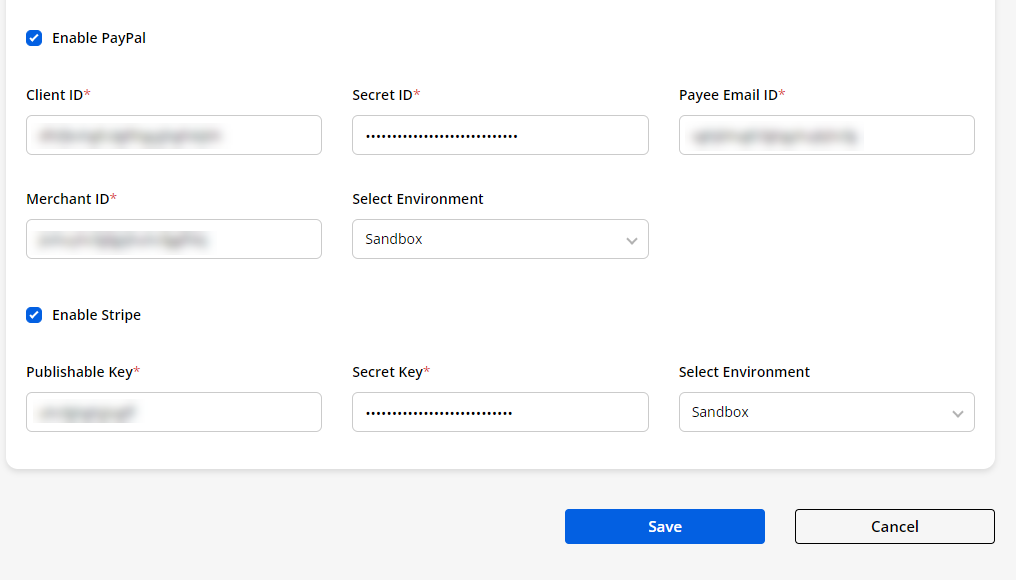
Task: Select the Payee Email ID input box
Action: click(826, 135)
